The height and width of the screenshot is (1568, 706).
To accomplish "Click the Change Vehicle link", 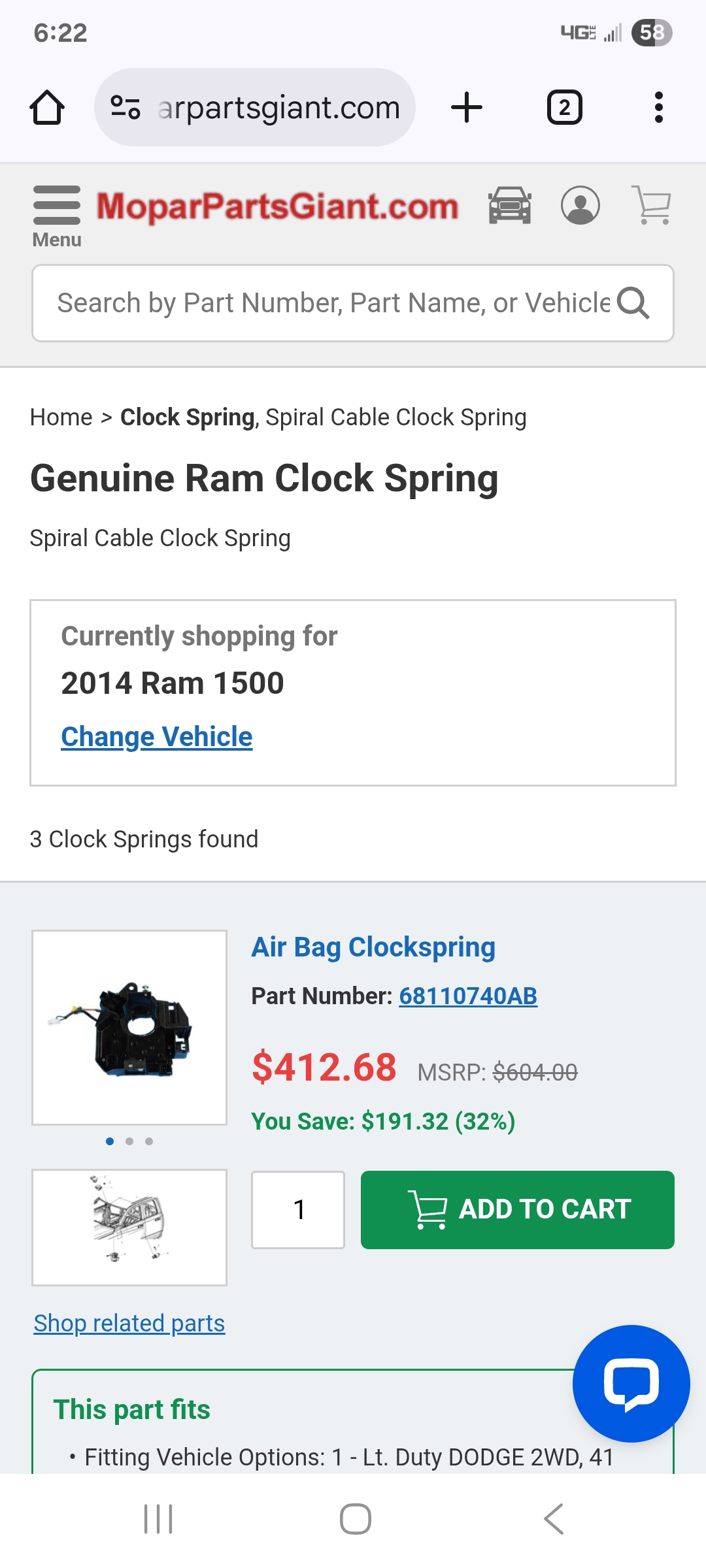I will (156, 736).
